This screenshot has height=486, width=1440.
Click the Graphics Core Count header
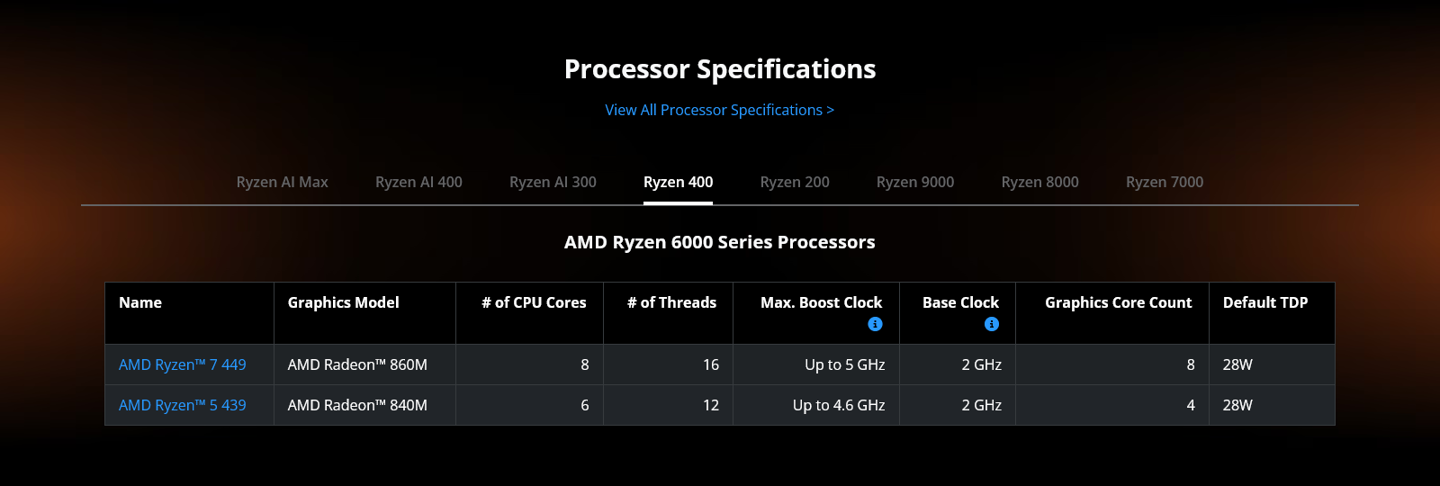[x=1118, y=302]
